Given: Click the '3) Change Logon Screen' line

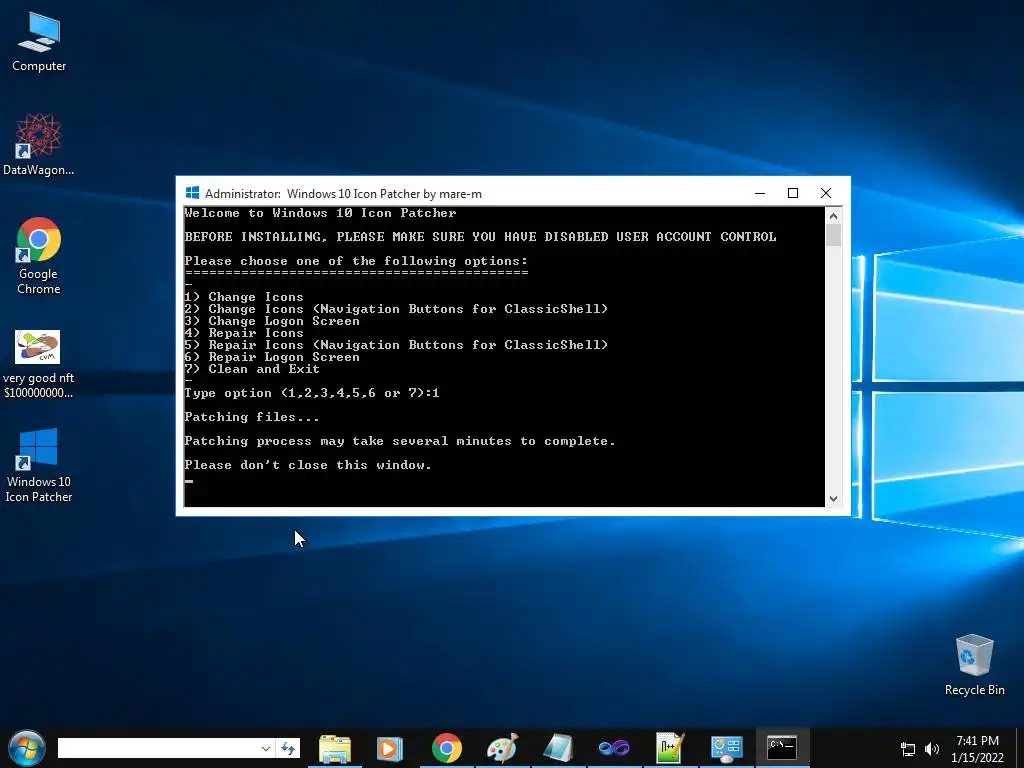Looking at the screenshot, I should pos(272,321).
